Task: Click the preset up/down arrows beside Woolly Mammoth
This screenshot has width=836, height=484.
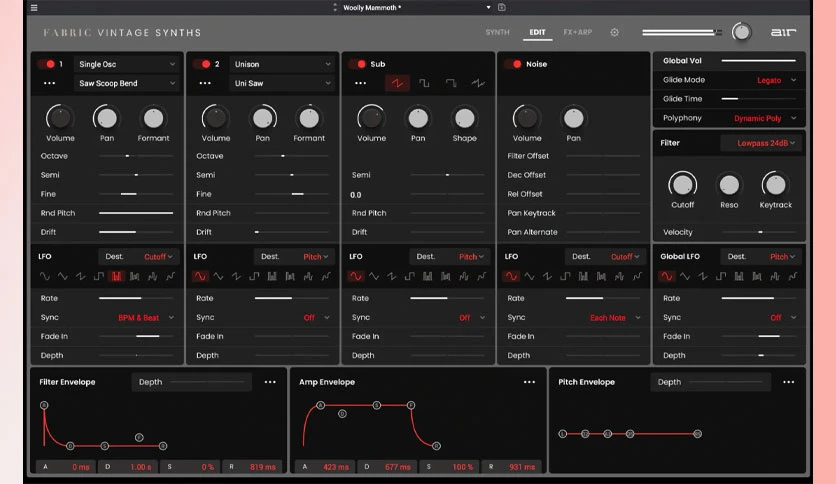Action: pyautogui.click(x=335, y=7)
